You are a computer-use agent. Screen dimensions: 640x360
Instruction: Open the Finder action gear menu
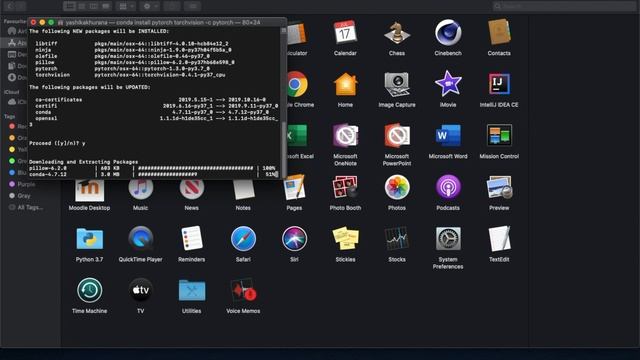click(150, 6)
